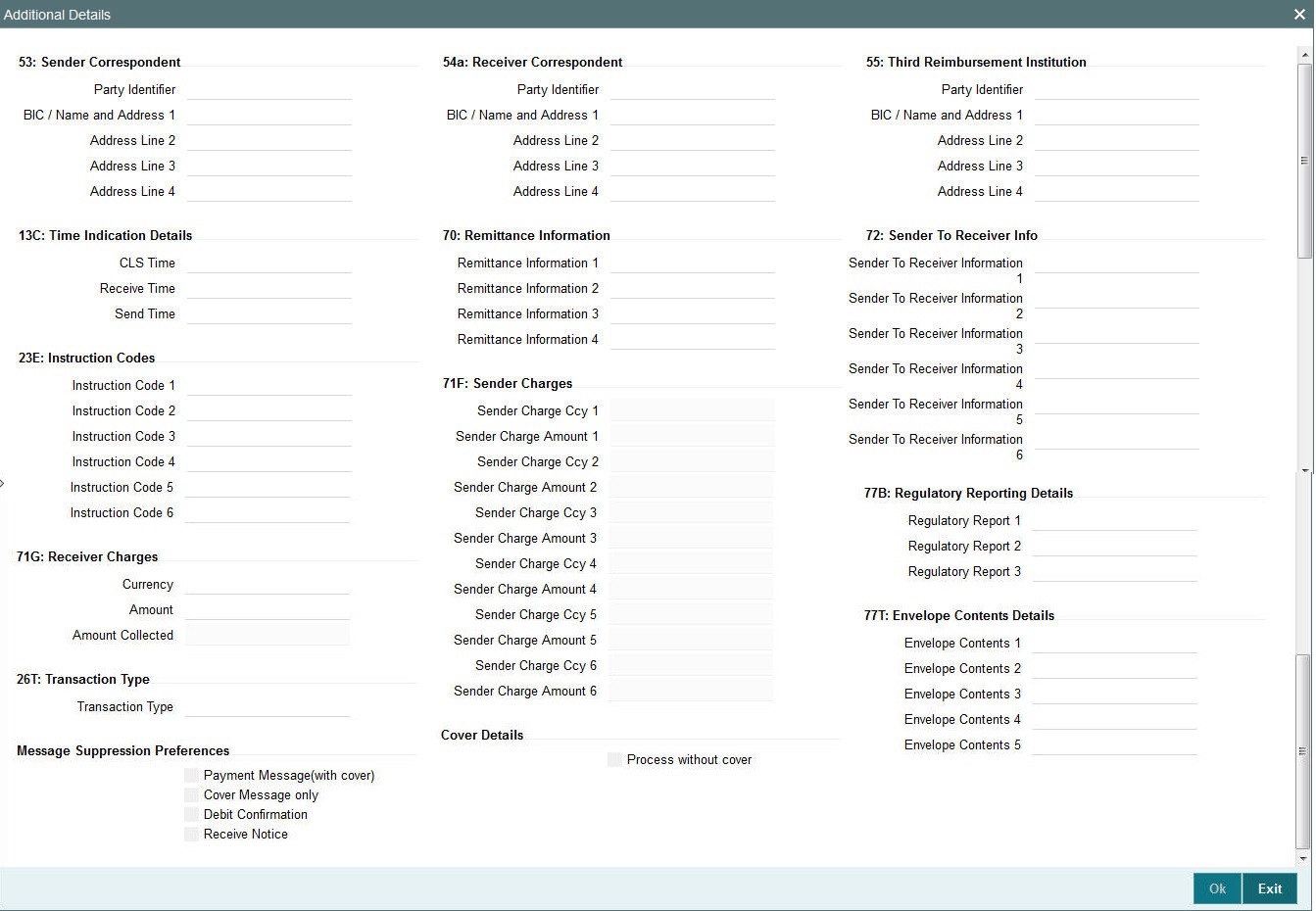Click the outer scrollbar down arrow
1316x911 pixels.
(x=1304, y=858)
